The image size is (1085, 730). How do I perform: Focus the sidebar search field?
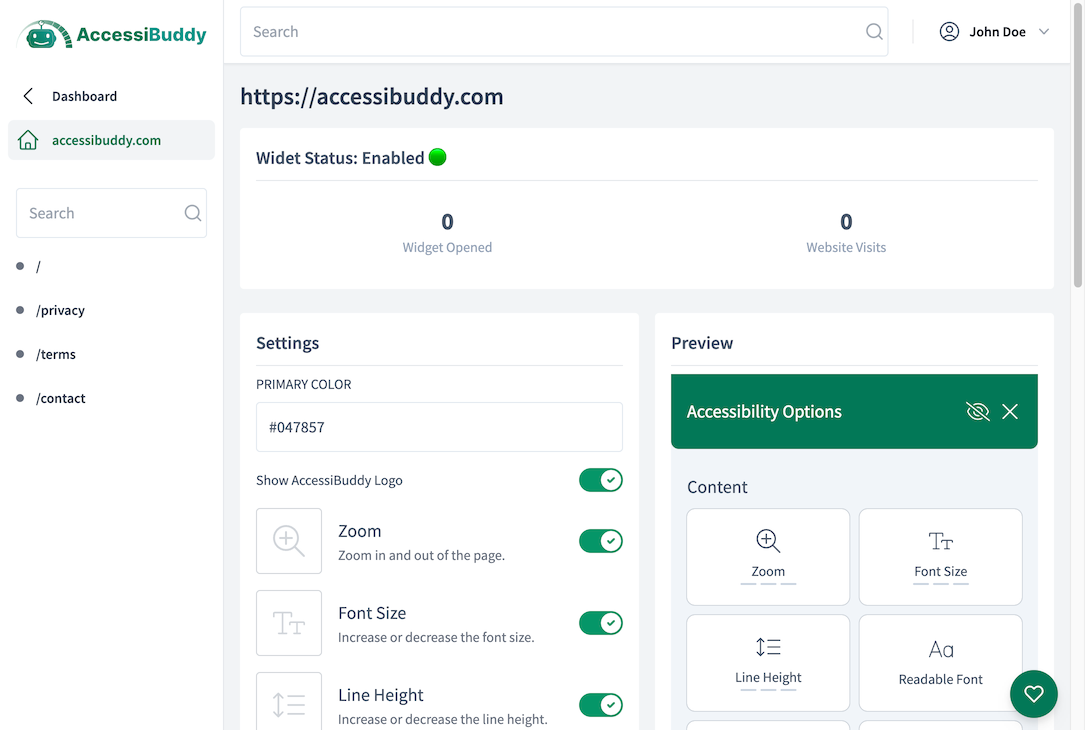point(111,213)
